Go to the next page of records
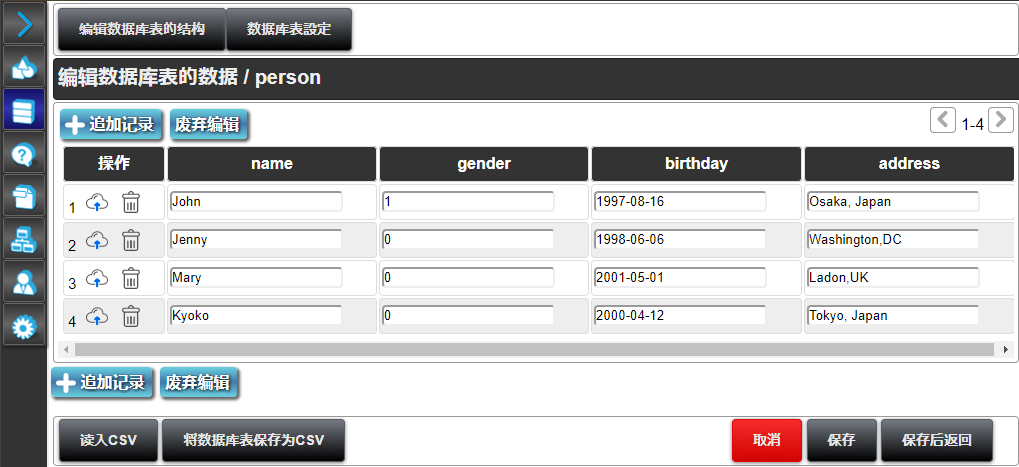The width and height of the screenshot is (1019, 467). tap(1001, 121)
